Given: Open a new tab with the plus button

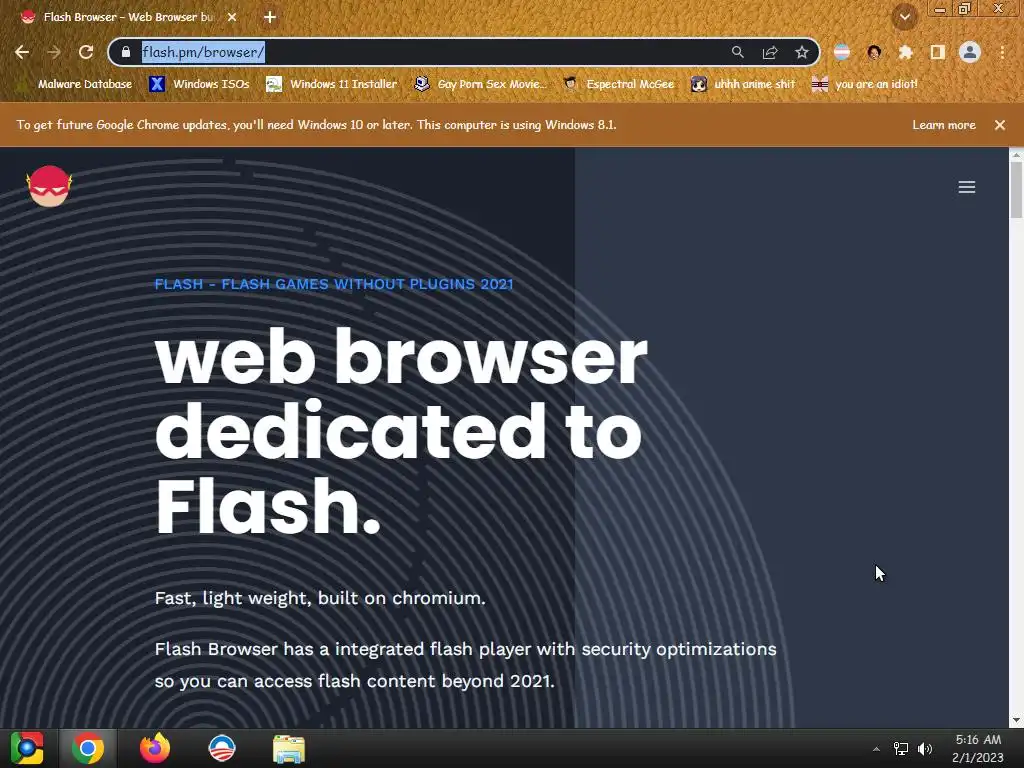Looking at the screenshot, I should (270, 17).
